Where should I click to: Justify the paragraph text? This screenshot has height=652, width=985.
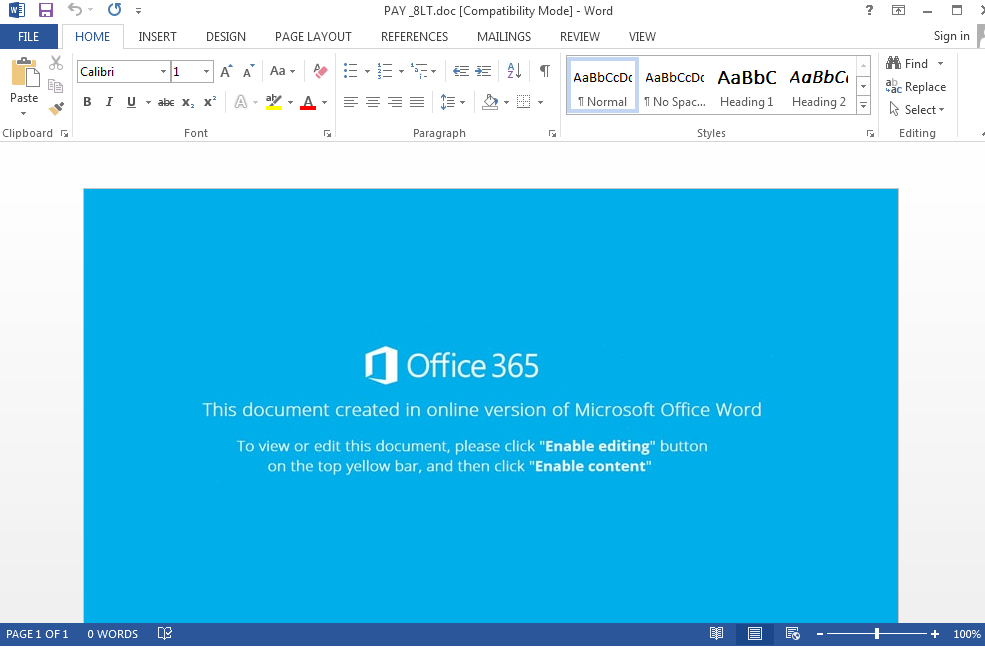[416, 102]
